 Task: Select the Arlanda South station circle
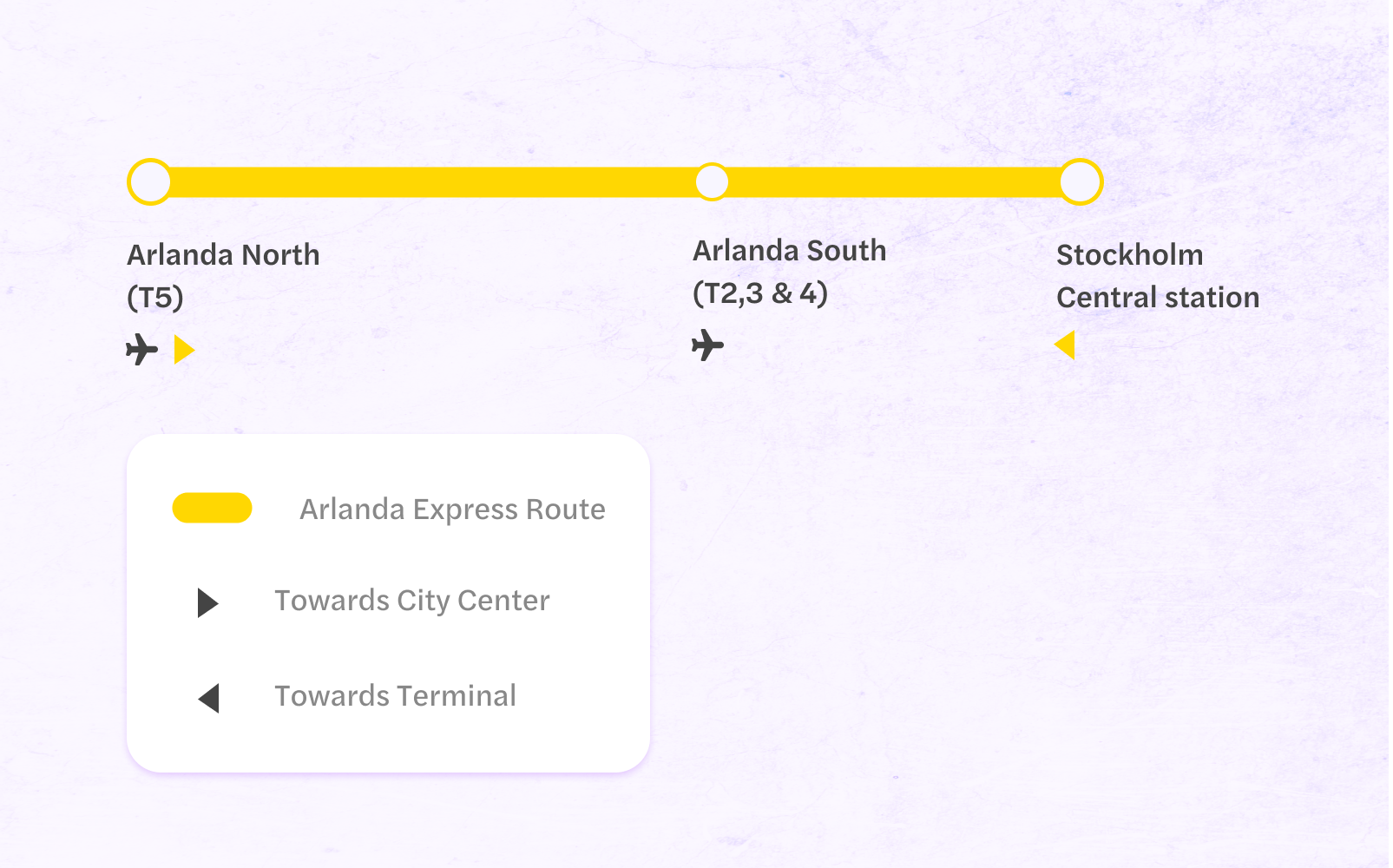coord(713,182)
